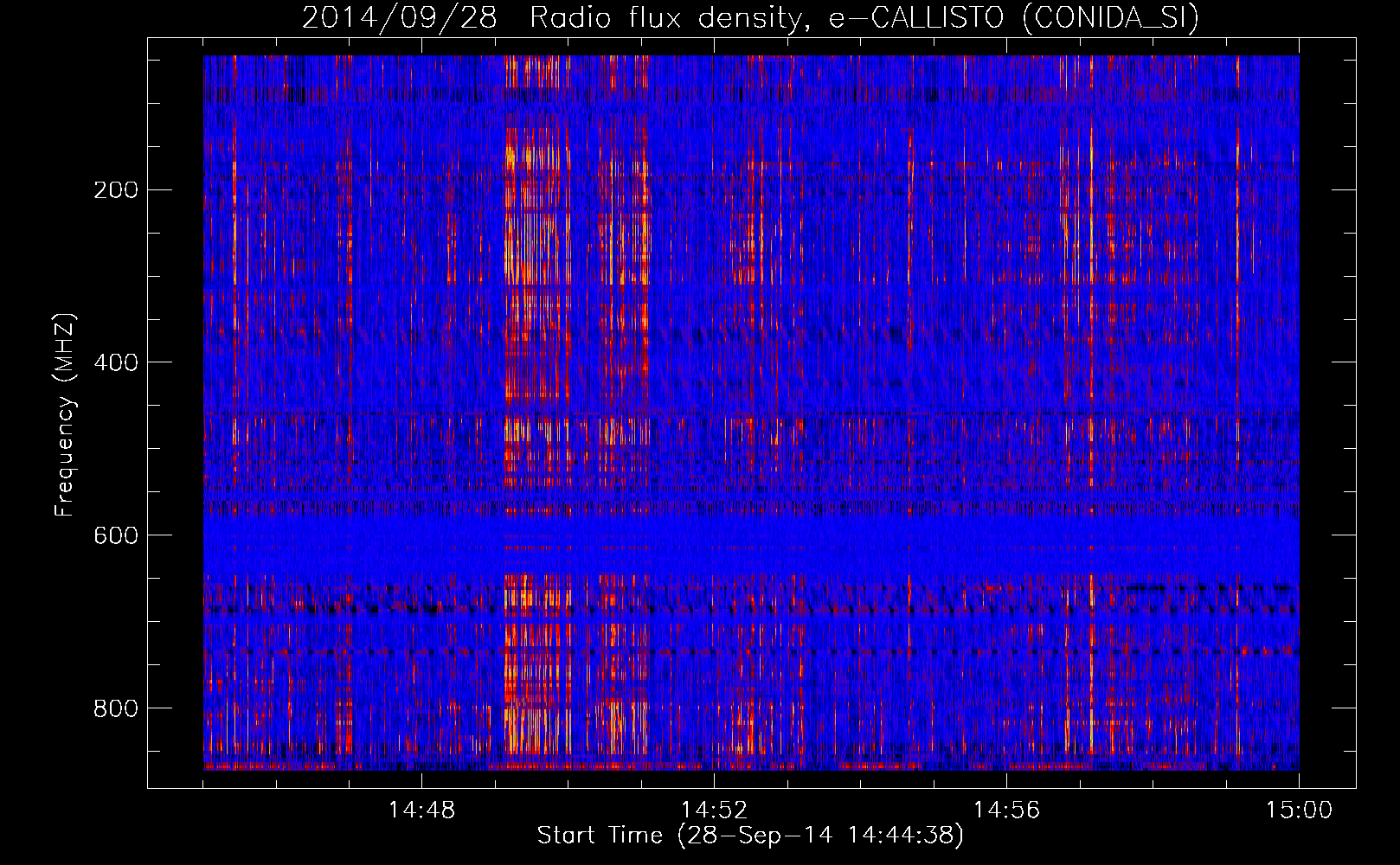
Task: Click the 800 frequency tick label
Action: (x=116, y=708)
